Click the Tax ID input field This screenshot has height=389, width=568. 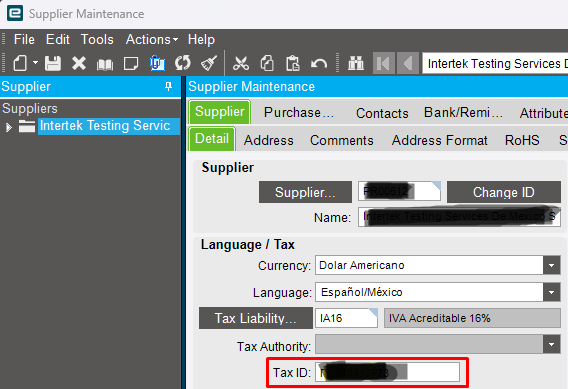pyautogui.click(x=387, y=372)
